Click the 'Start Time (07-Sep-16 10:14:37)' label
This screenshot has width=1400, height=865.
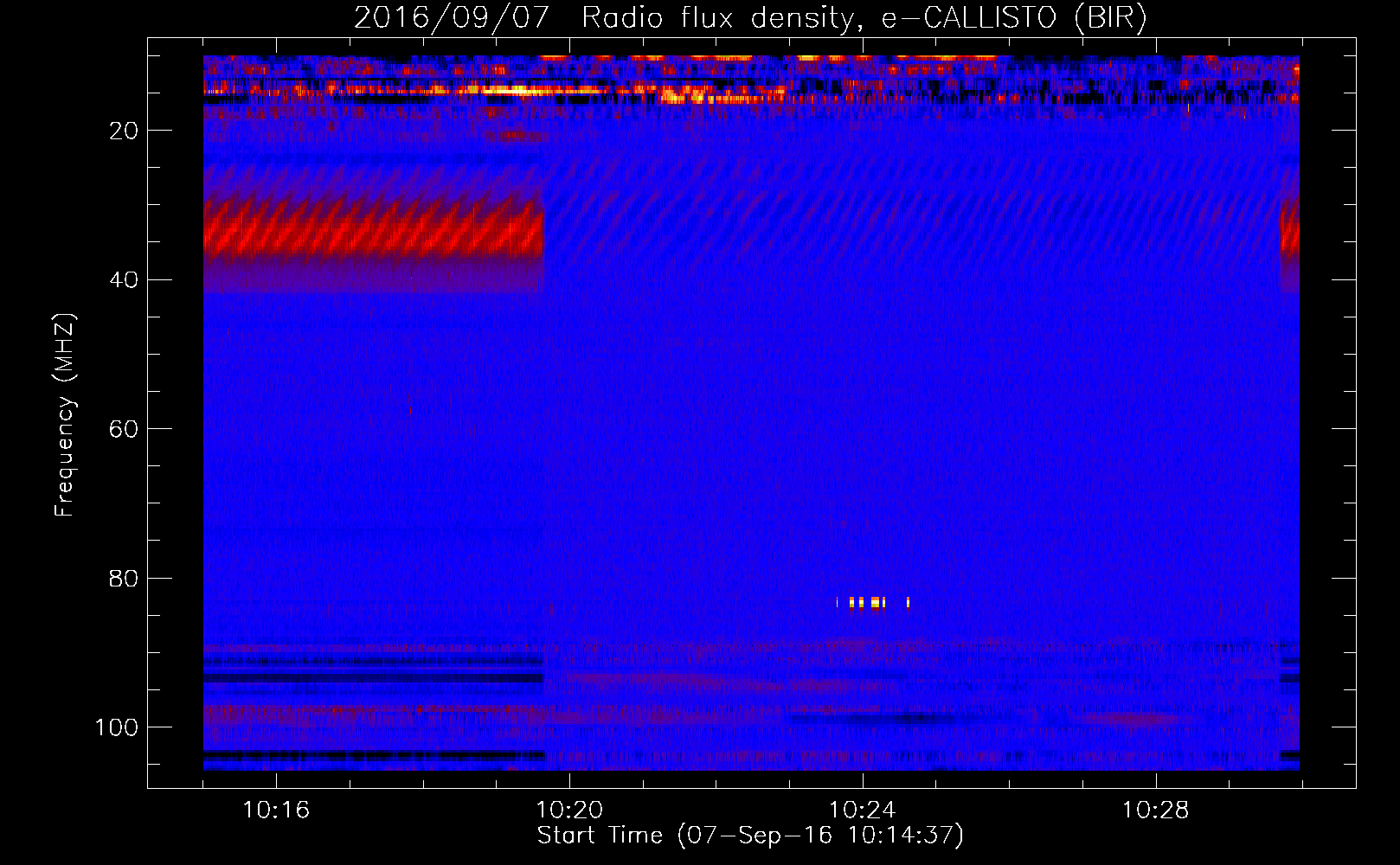pyautogui.click(x=750, y=836)
